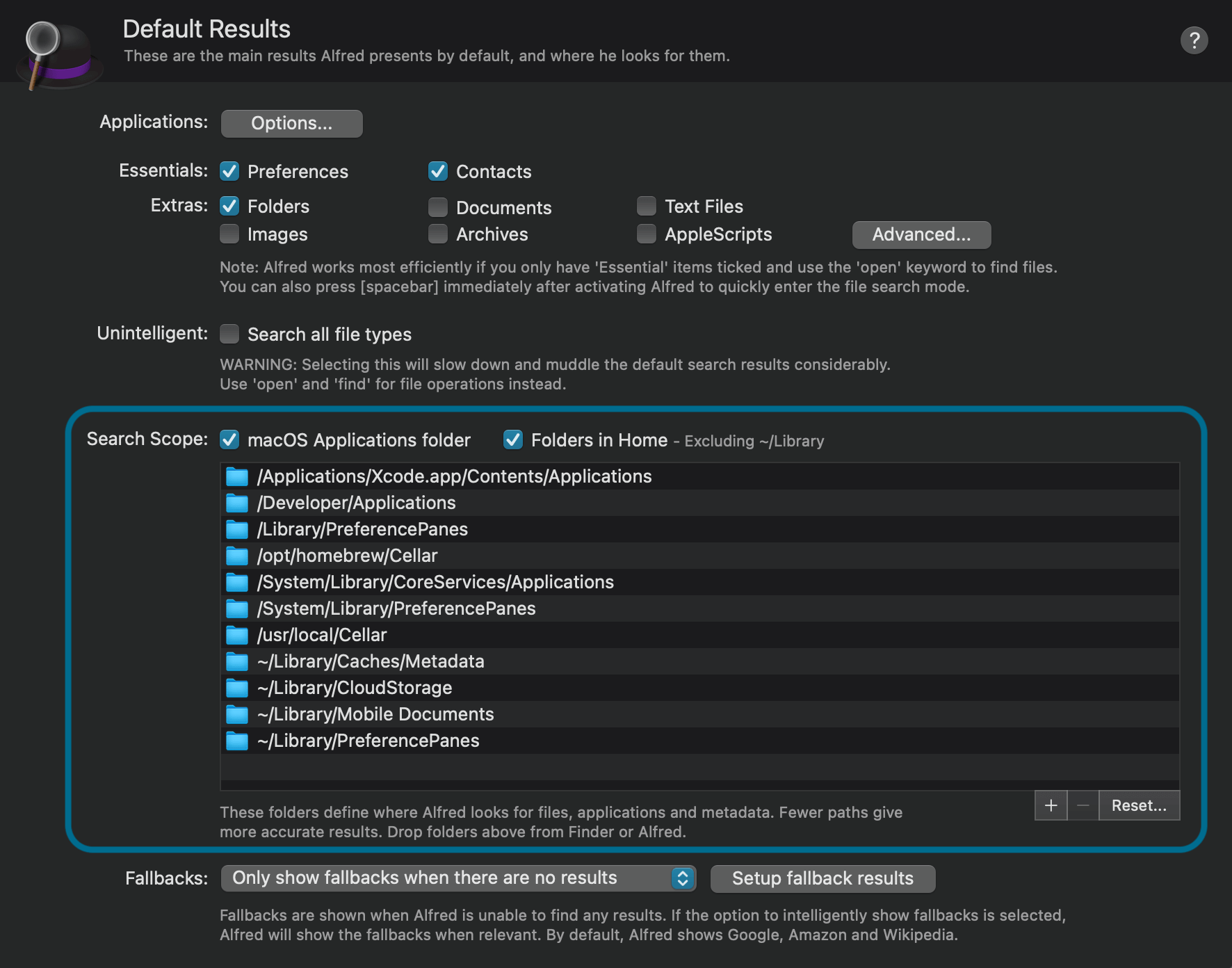
Task: Uncheck the Preferences essentials checkbox
Action: click(x=229, y=171)
